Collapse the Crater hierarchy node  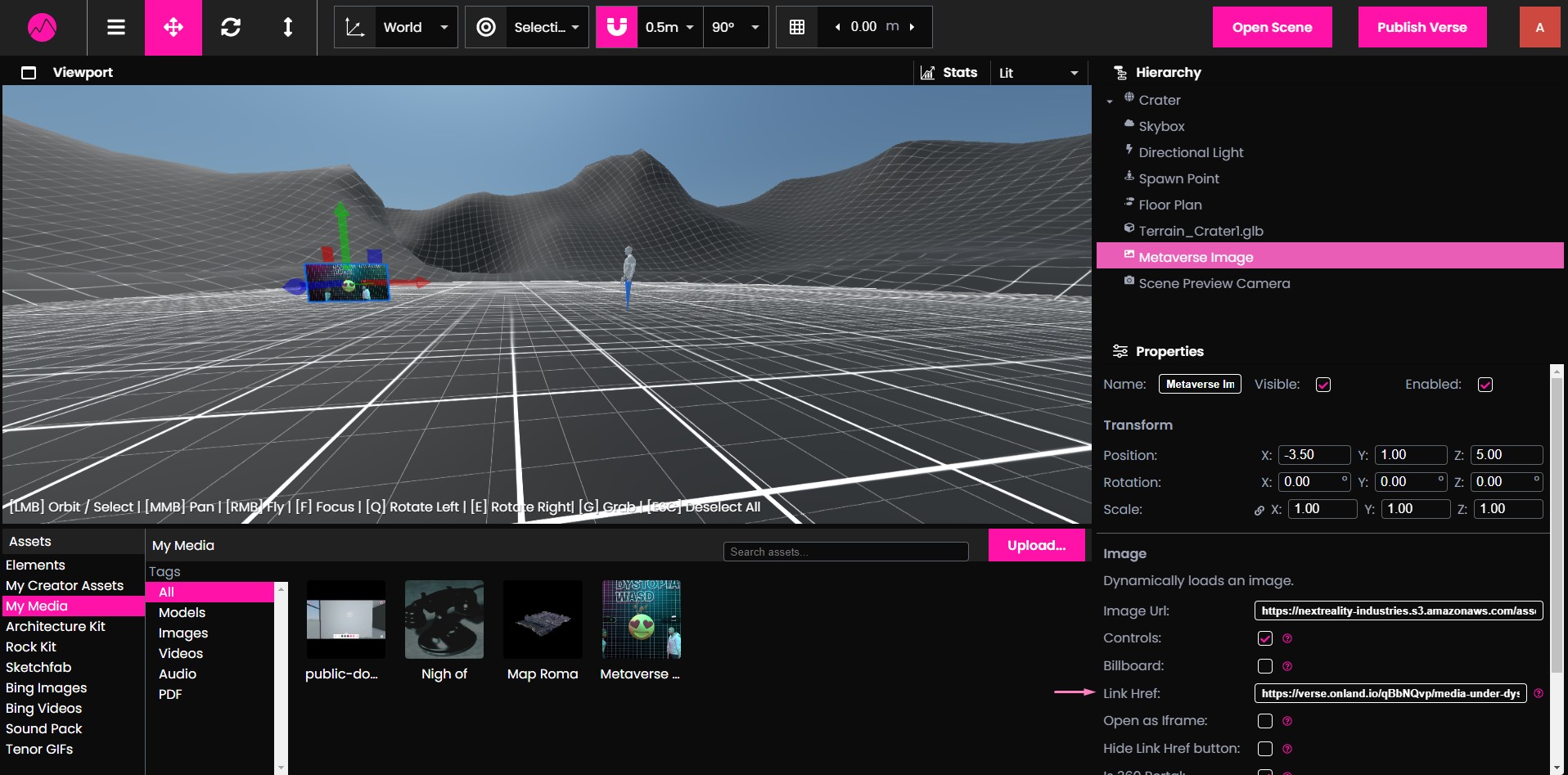1110,101
